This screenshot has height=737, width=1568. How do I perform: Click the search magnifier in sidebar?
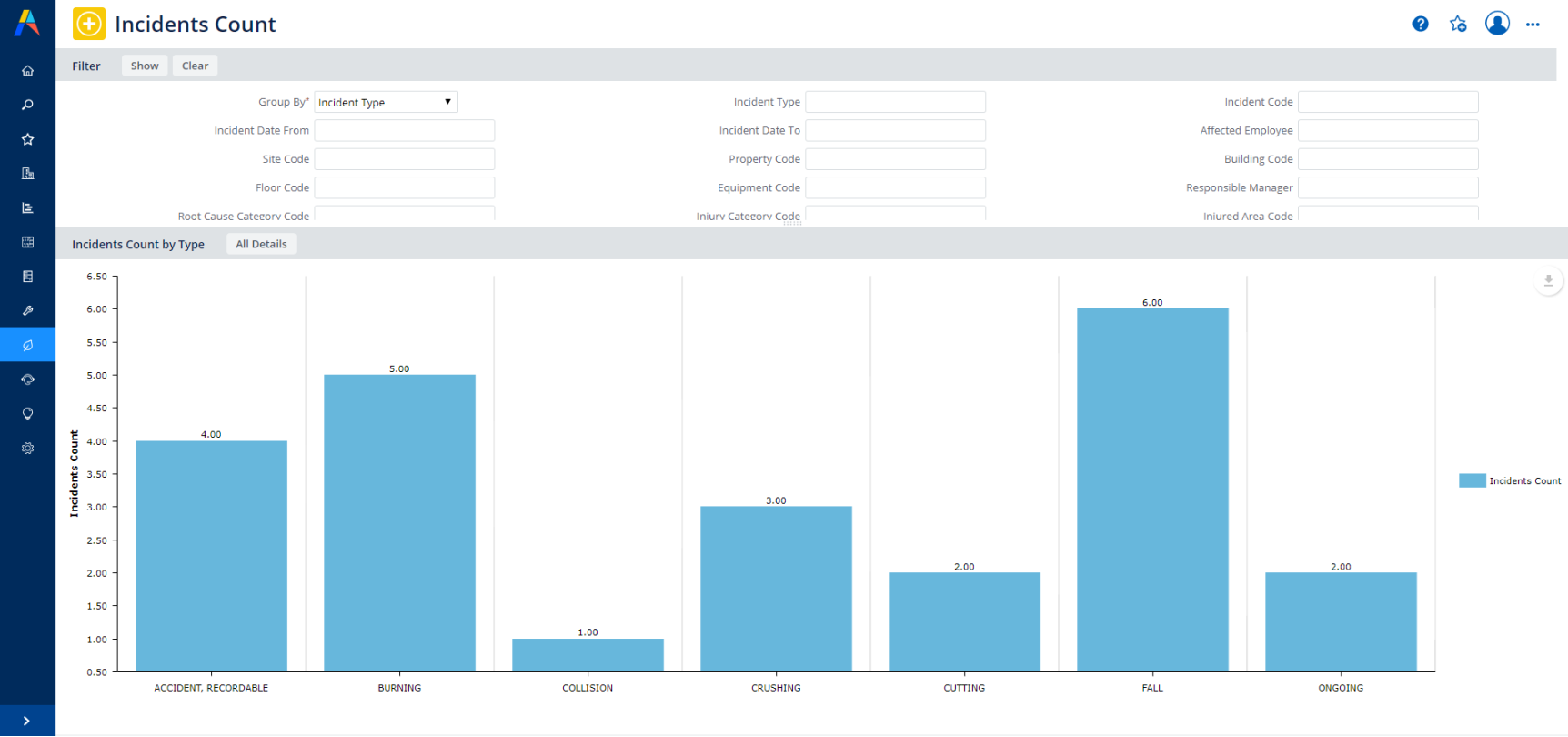coord(27,106)
